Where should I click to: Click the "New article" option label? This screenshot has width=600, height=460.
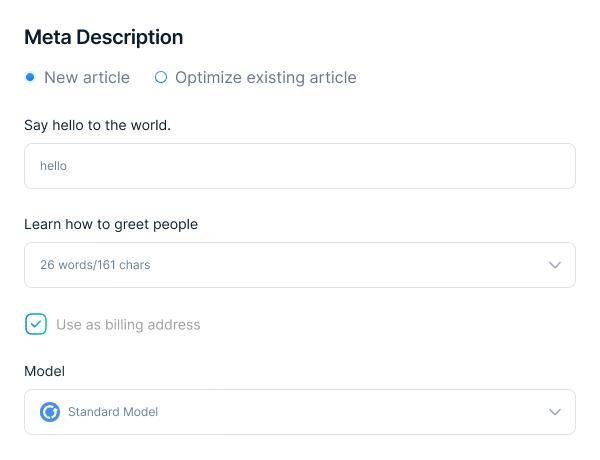click(x=87, y=77)
